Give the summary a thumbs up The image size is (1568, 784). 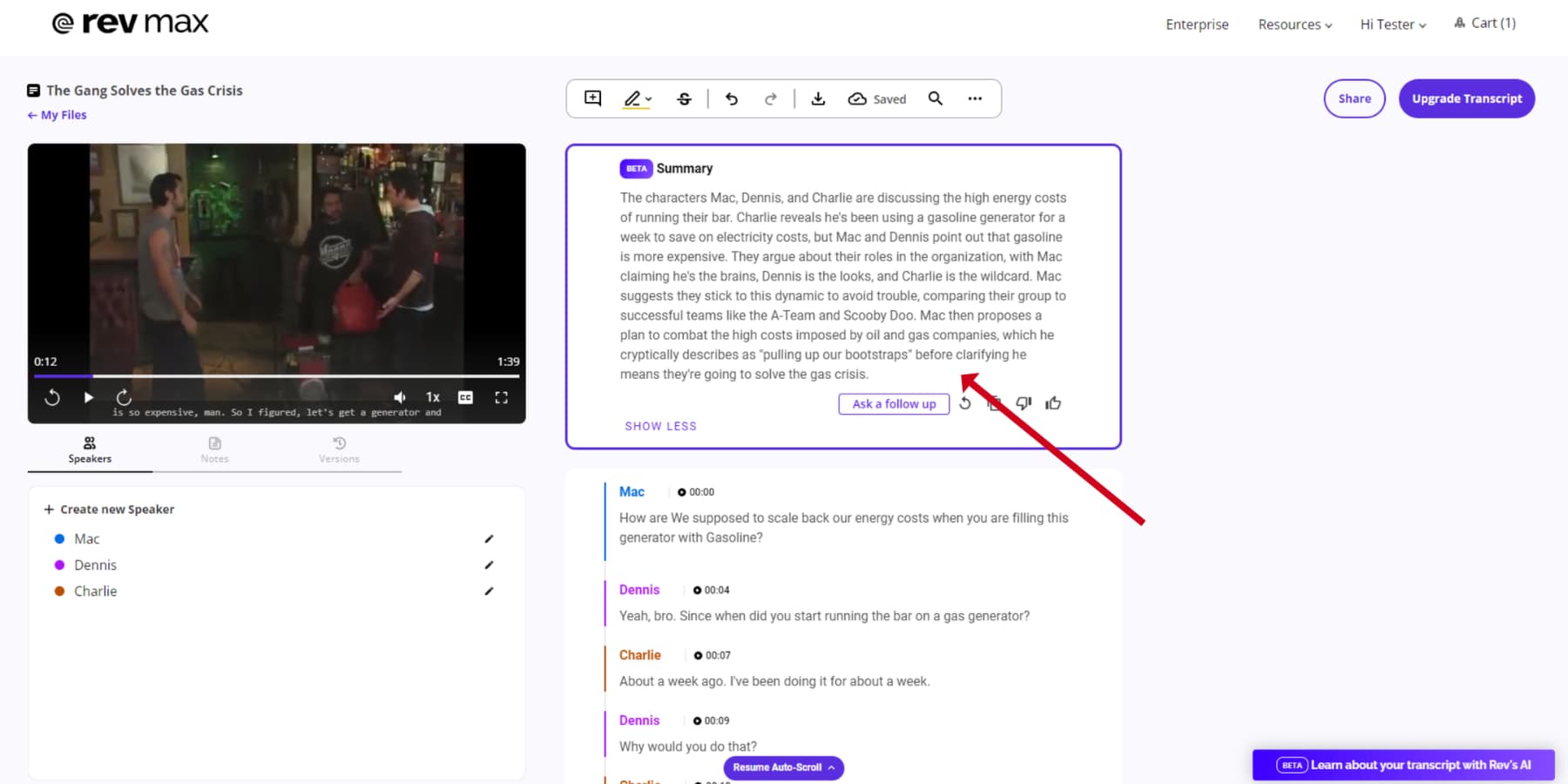coord(1052,402)
